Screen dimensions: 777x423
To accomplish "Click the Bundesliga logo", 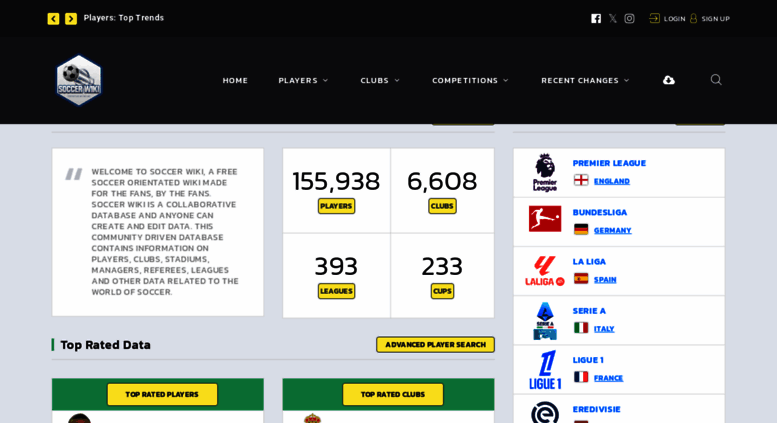I will (x=545, y=219).
